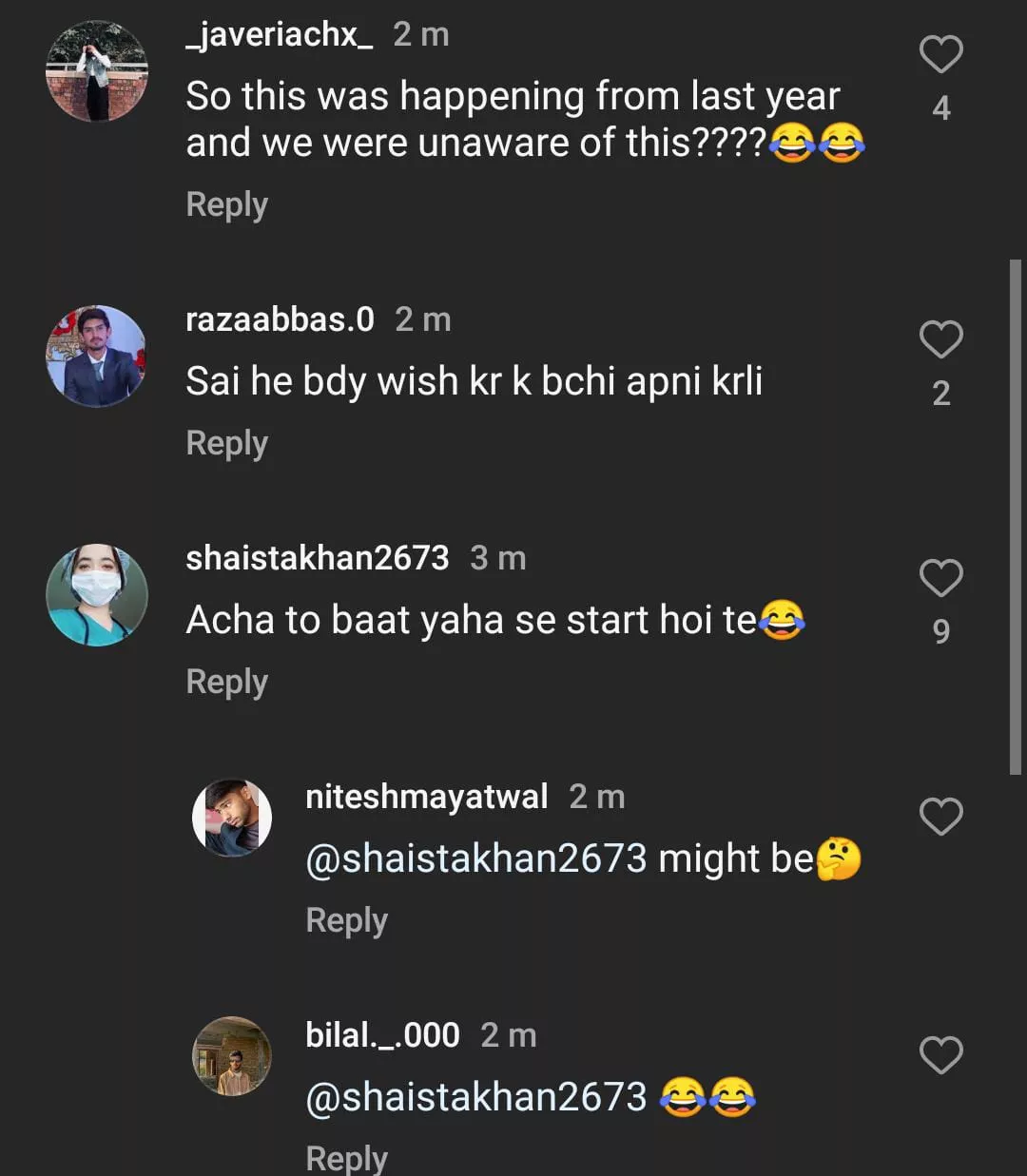
Task: Open @shaistakhan2673 mention in niteshmayatwal's reply
Action: click(475, 858)
